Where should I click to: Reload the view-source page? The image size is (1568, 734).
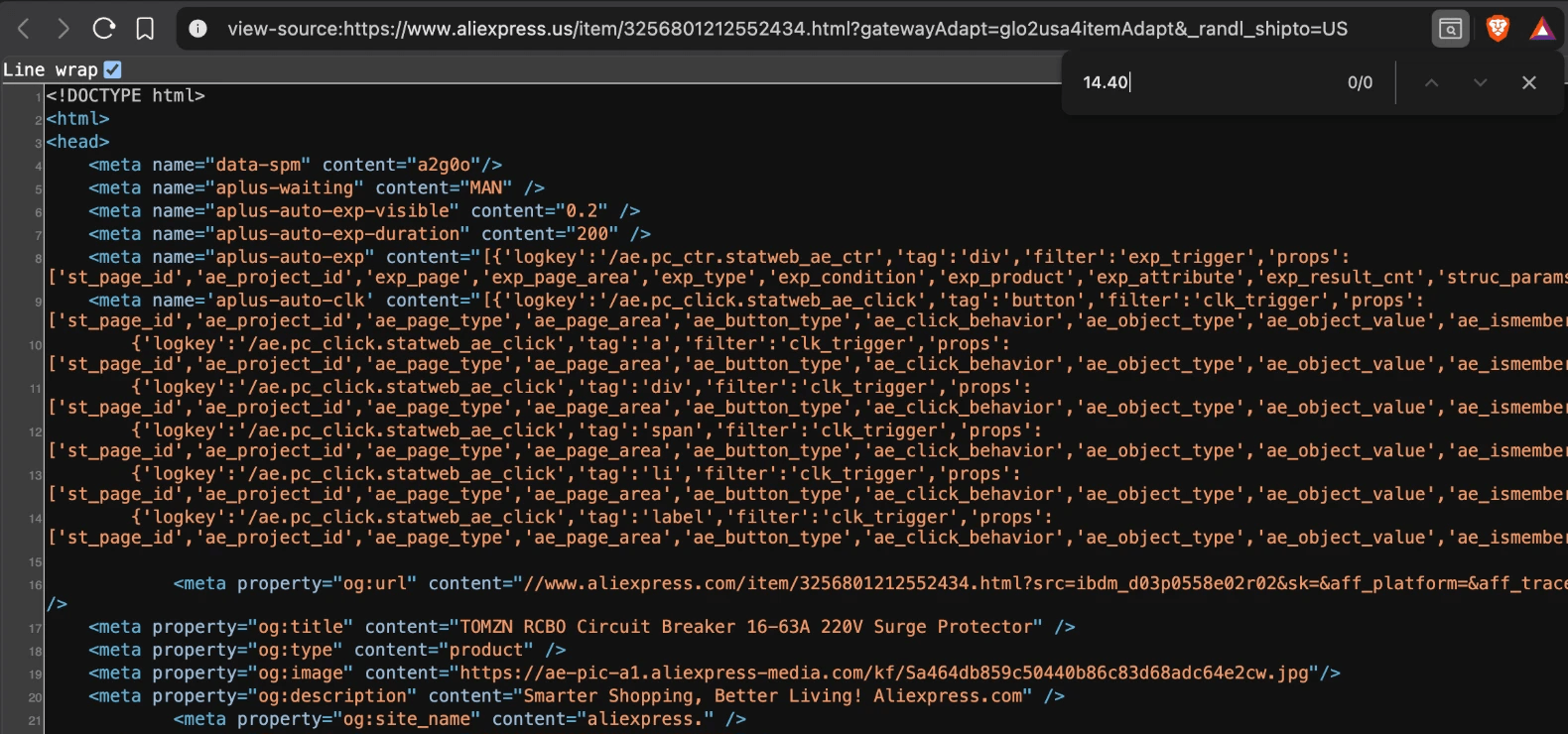pyautogui.click(x=104, y=29)
